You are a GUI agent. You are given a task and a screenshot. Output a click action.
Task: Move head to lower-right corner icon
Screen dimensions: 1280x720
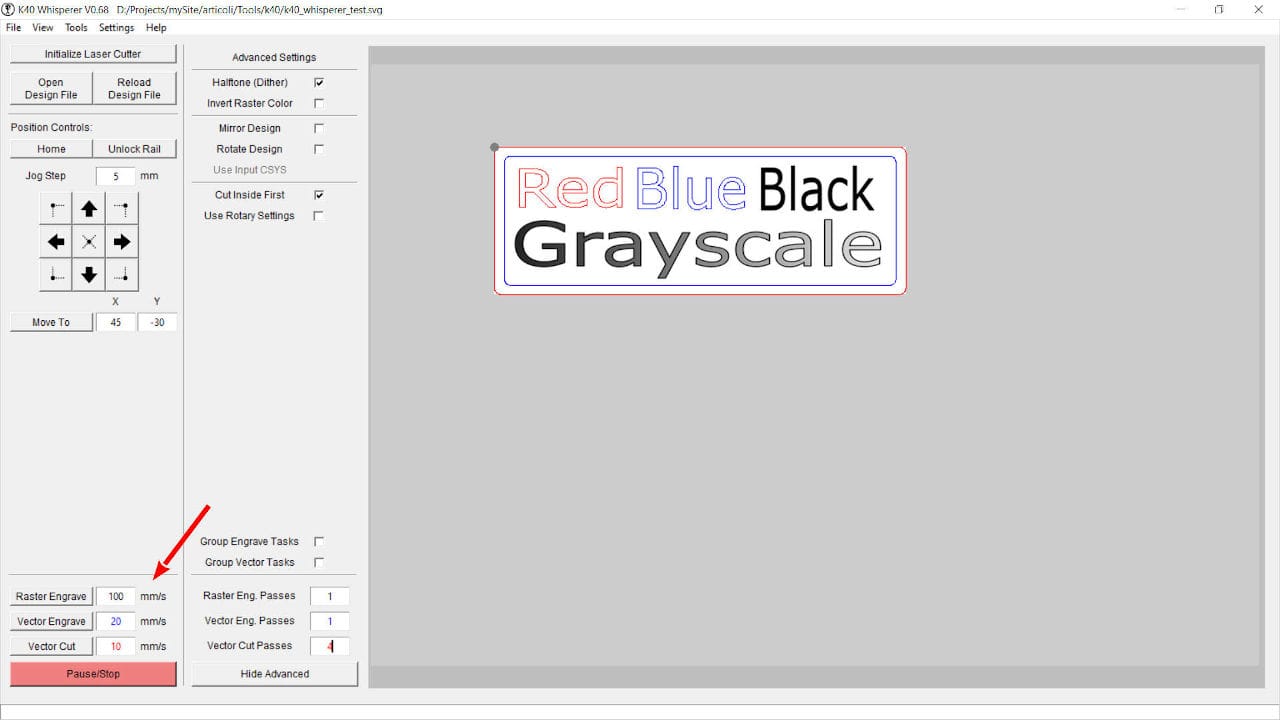pos(121,274)
